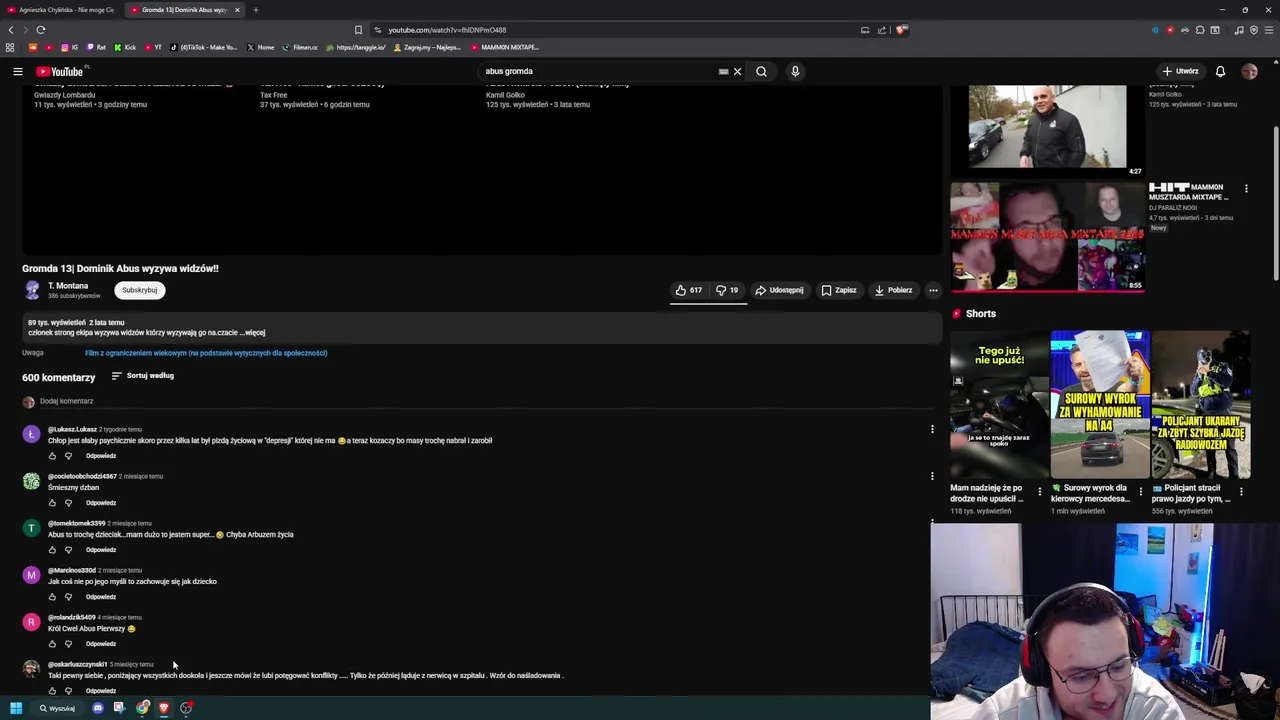The height and width of the screenshot is (720, 1280).
Task: Close the Gromda 13 tab
Action: coord(237,10)
